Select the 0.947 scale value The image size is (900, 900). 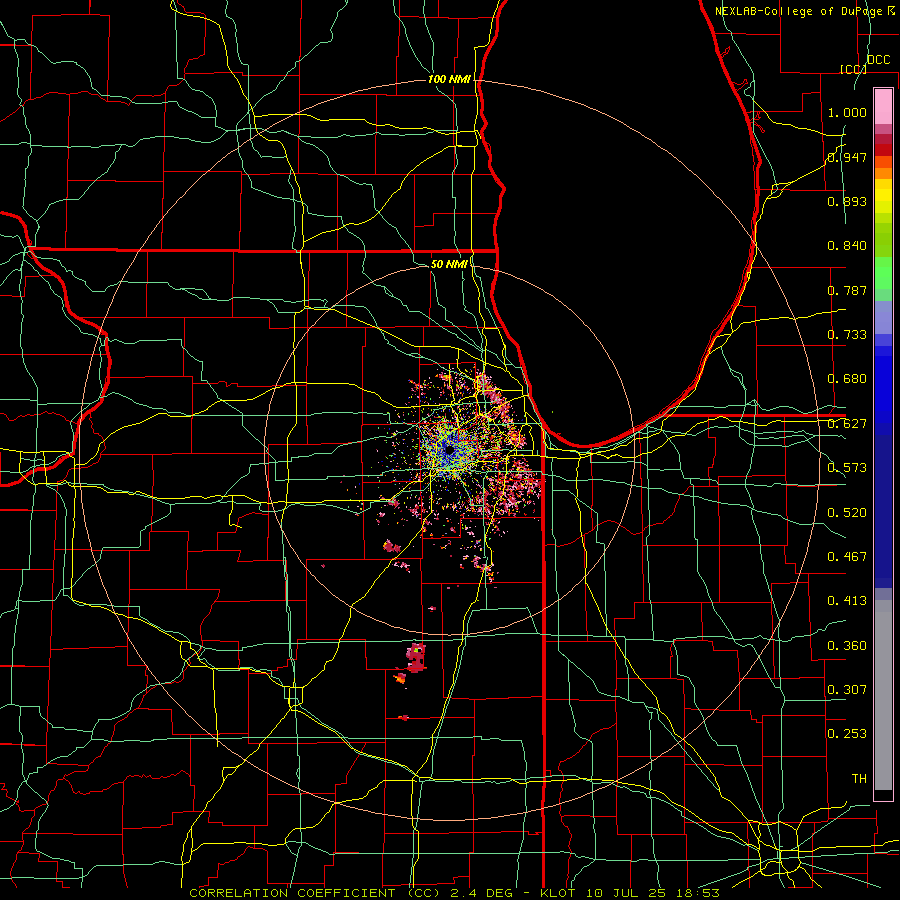(x=847, y=157)
